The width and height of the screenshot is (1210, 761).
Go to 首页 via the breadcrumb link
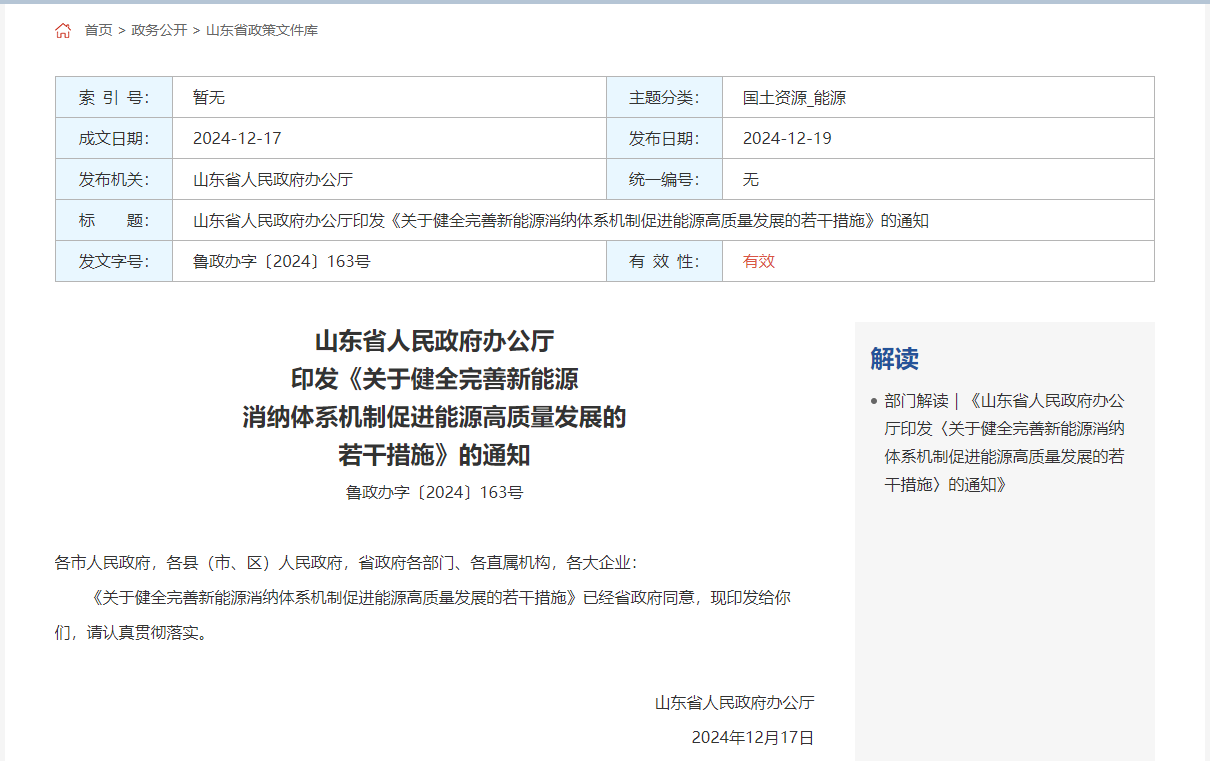pyautogui.click(x=98, y=31)
